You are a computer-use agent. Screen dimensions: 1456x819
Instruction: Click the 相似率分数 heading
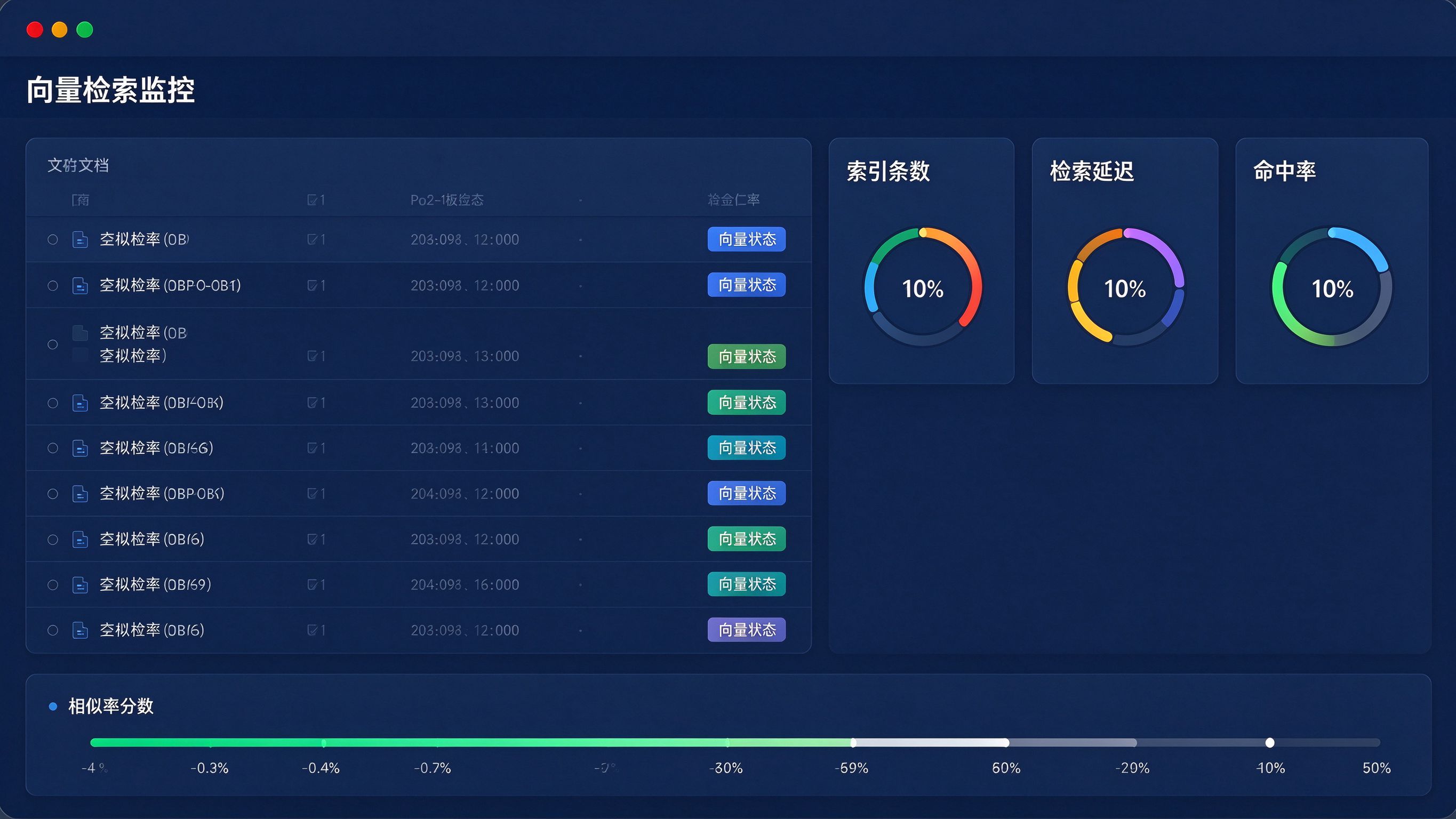(111, 706)
